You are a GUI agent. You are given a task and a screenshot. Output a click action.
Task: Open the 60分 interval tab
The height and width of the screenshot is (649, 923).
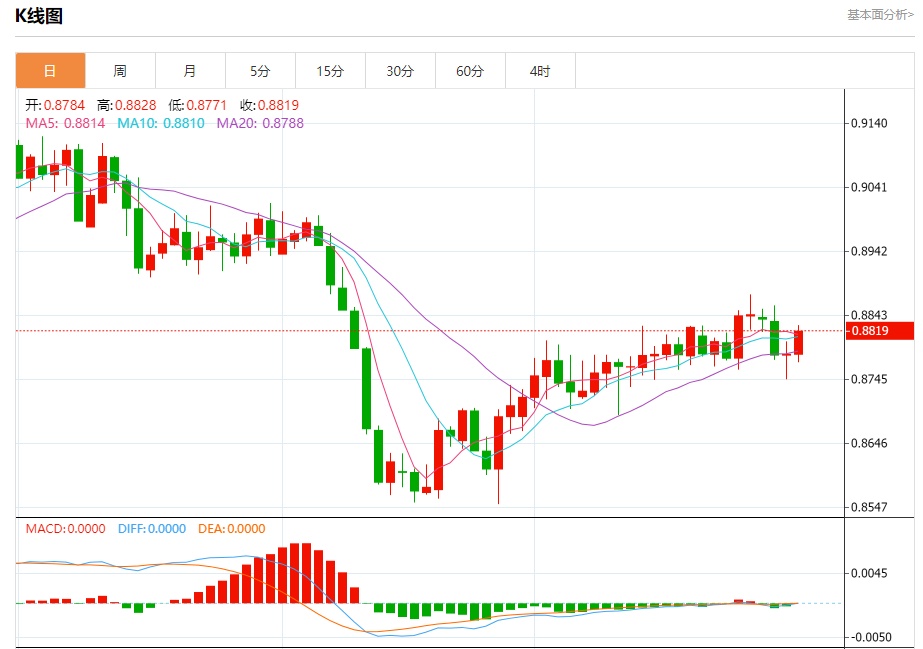click(x=470, y=71)
